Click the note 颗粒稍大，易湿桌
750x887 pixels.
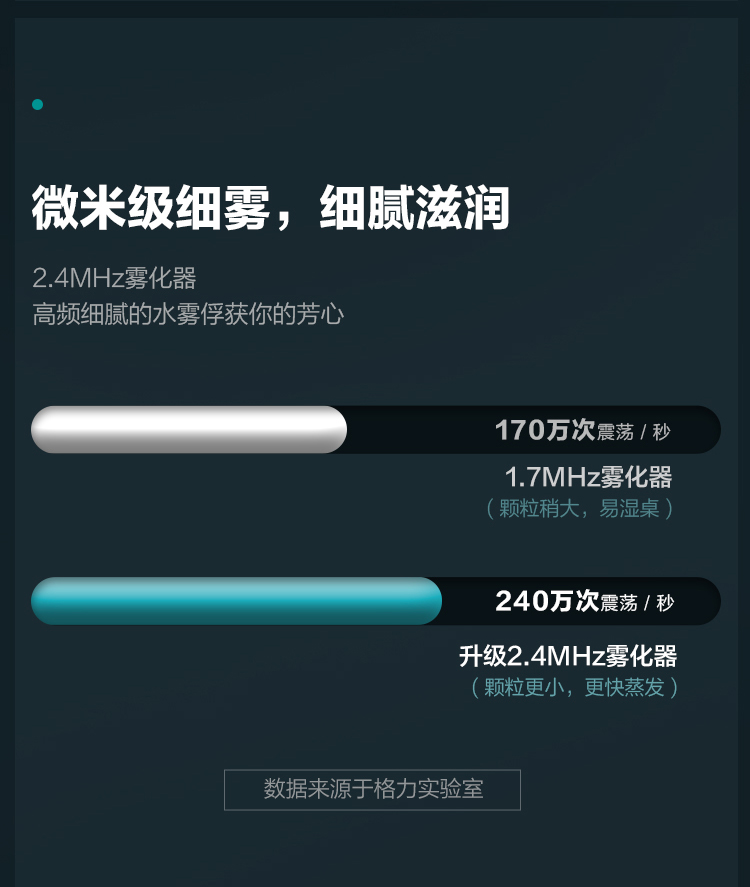[580, 508]
